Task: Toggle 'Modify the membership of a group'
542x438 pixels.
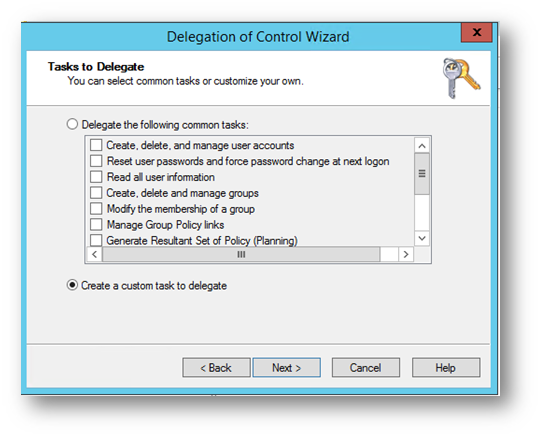Action: point(96,208)
